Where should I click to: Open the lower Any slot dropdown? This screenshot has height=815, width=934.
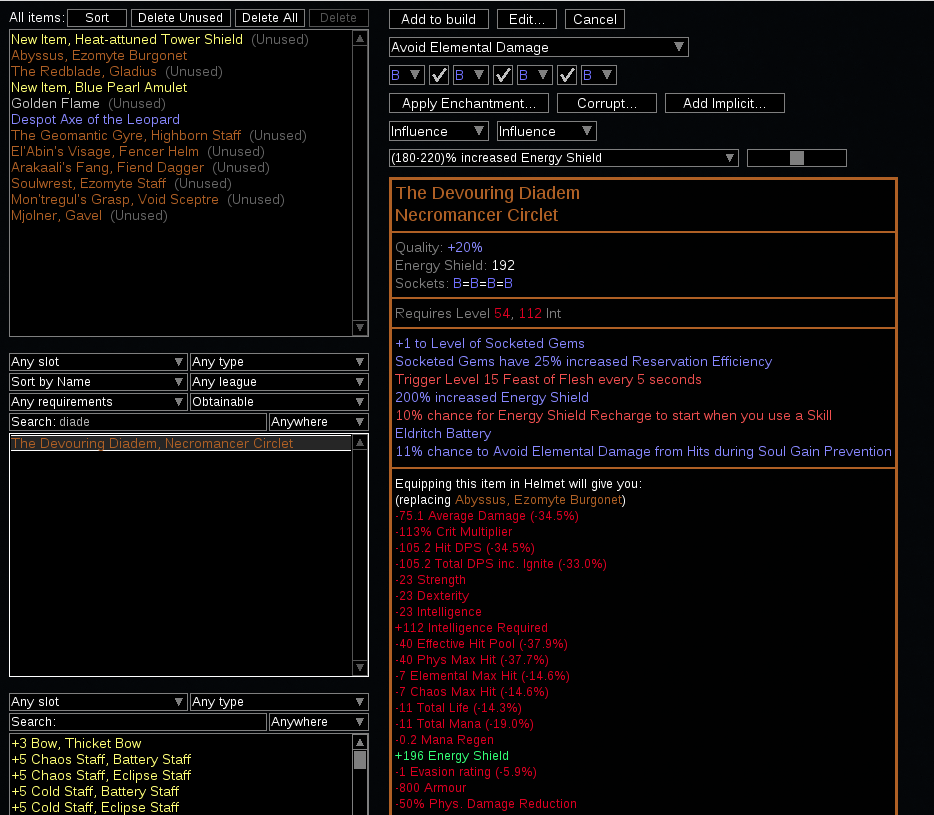(x=98, y=702)
